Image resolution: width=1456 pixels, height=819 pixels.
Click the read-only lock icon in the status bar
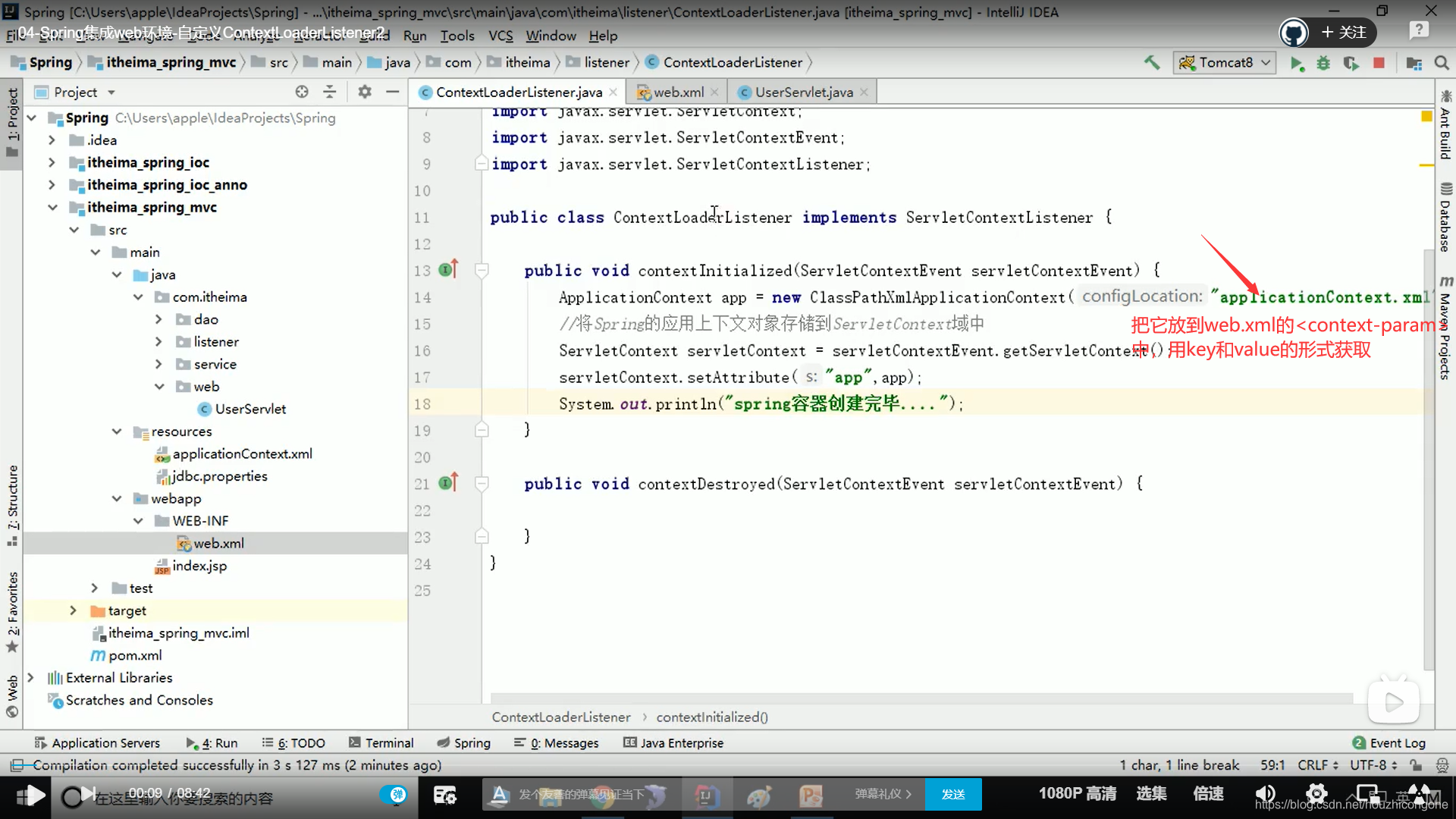1416,765
